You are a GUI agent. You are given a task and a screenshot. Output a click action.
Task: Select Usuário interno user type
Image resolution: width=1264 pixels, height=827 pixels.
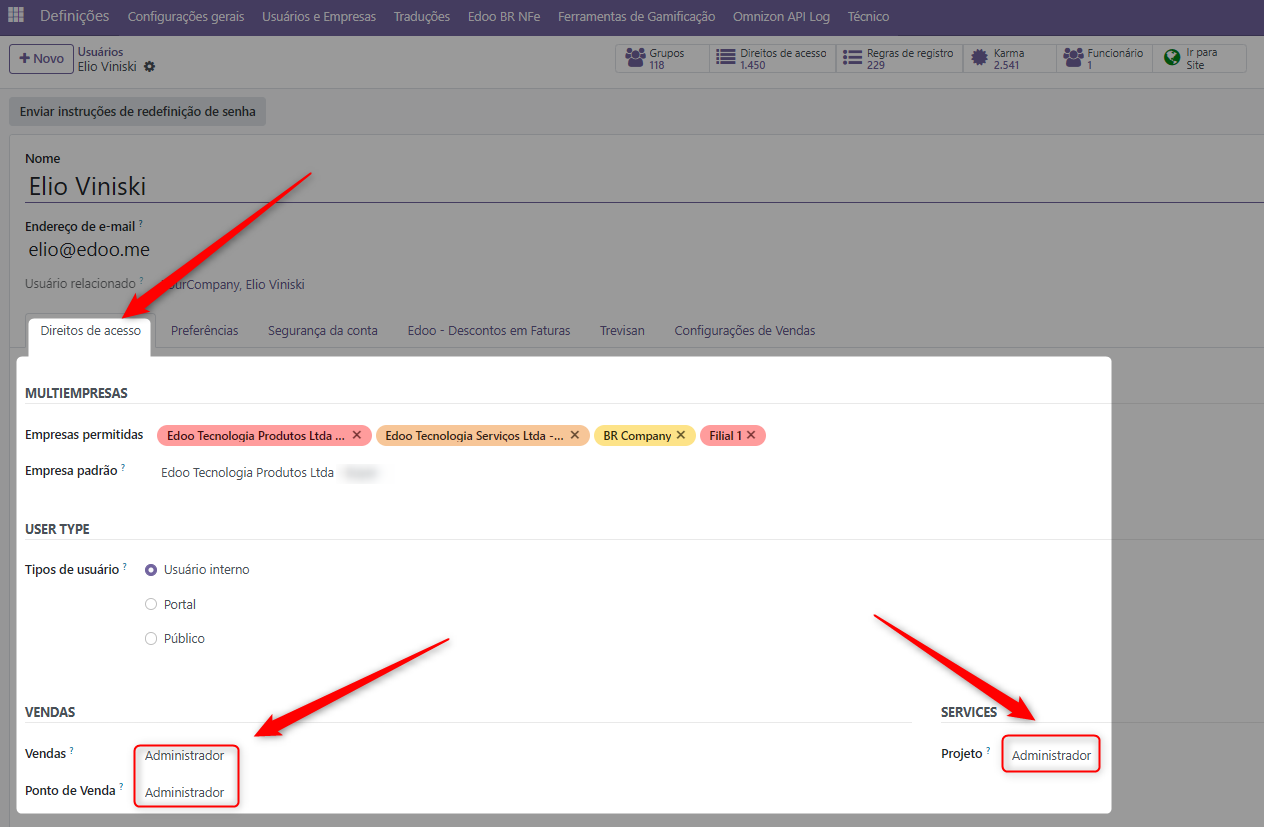click(x=151, y=570)
